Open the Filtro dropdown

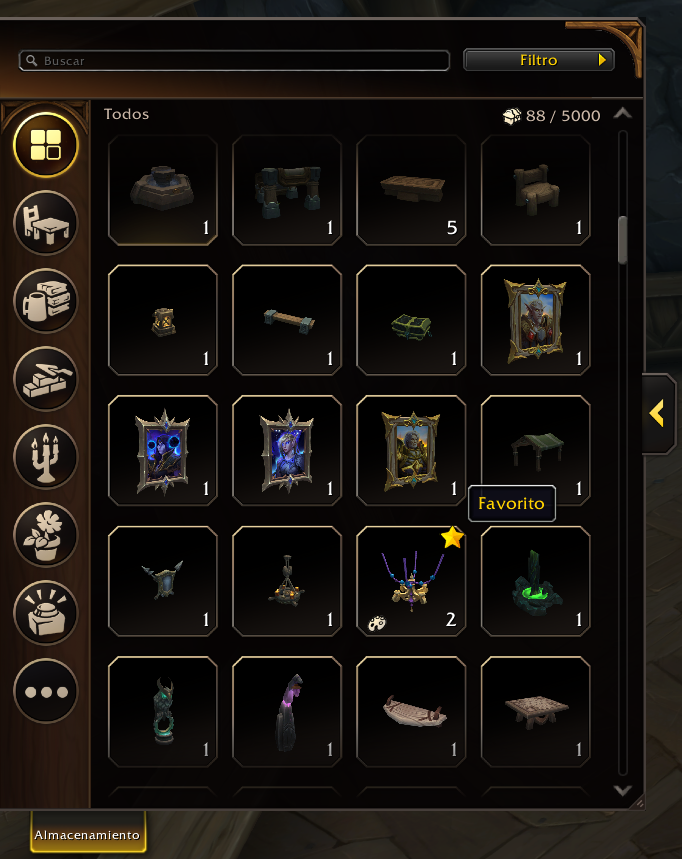[x=539, y=60]
